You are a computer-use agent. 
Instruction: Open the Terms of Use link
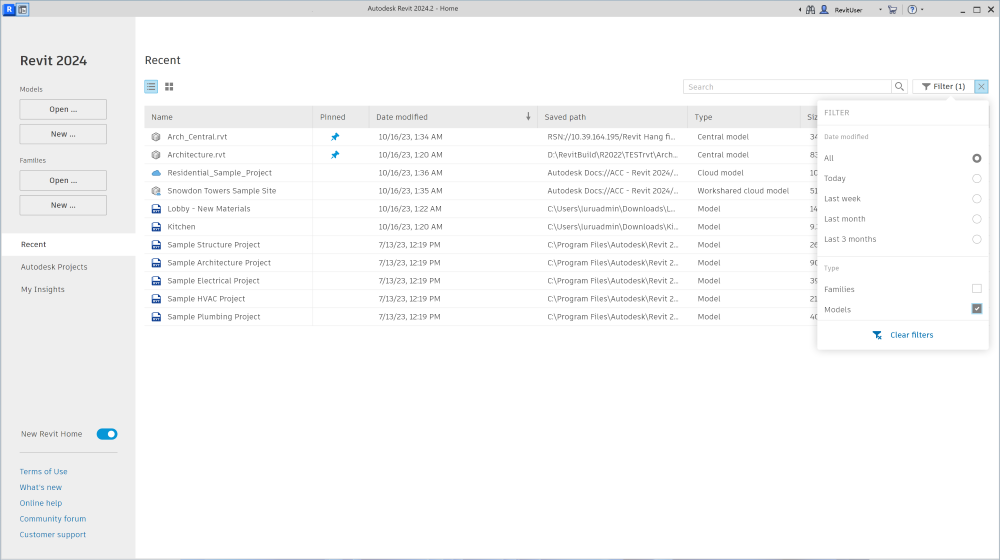point(43,471)
